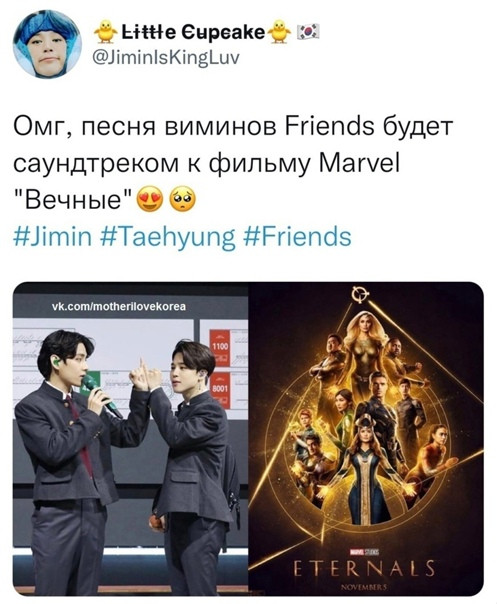Viewport: 497px width, 604px height.
Task: Click the green microphone in the photo
Action: click(101, 396)
